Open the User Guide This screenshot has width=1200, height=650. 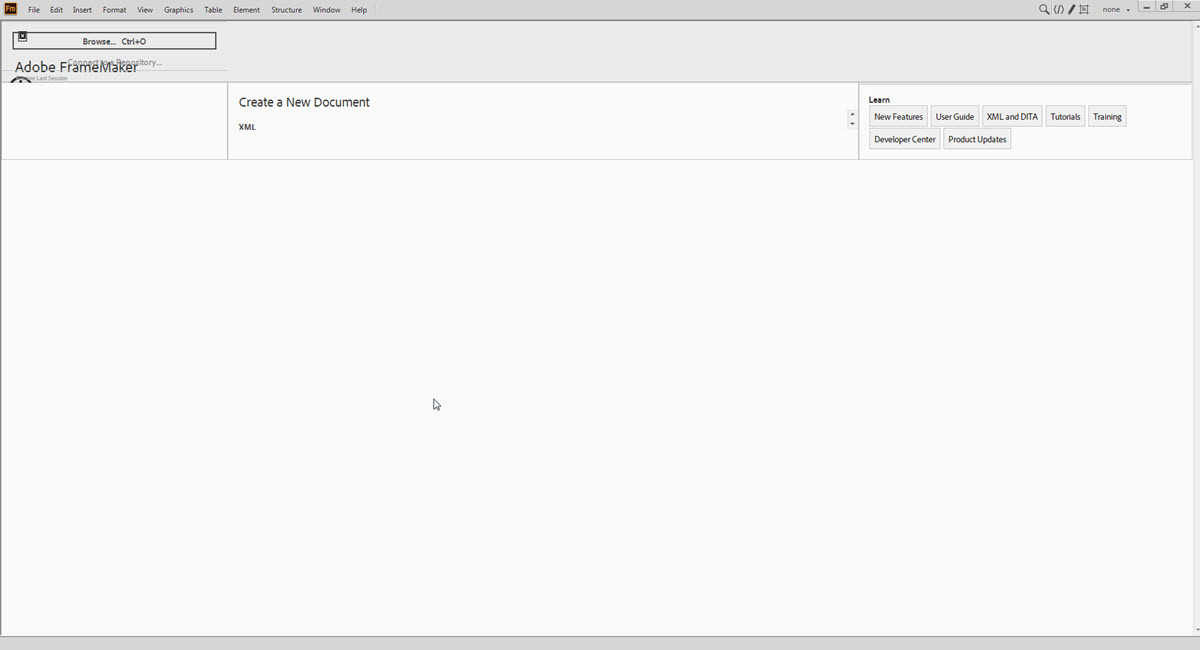[954, 116]
